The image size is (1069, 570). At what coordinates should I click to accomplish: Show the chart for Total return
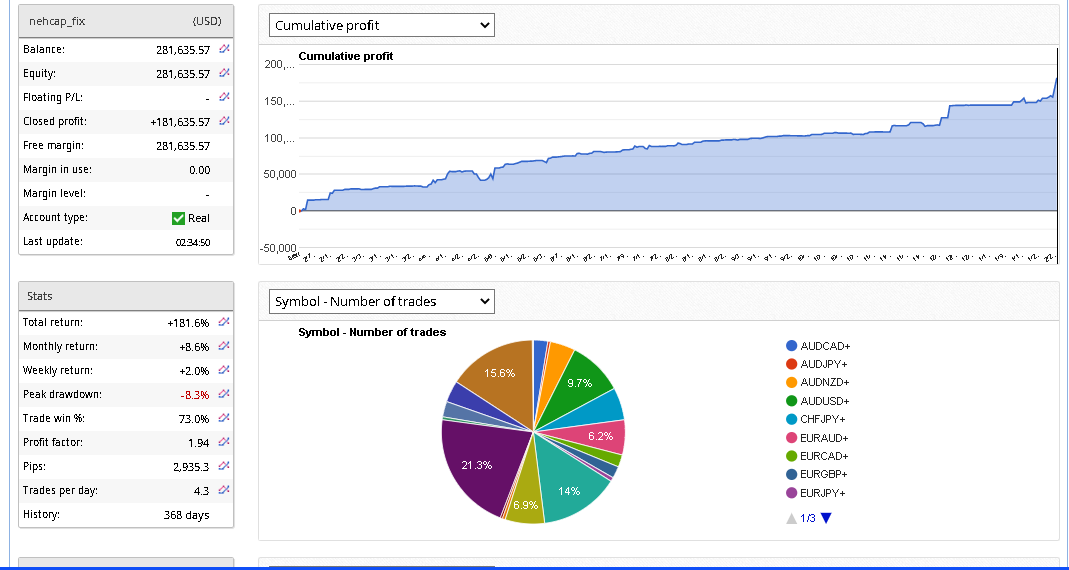[x=225, y=322]
